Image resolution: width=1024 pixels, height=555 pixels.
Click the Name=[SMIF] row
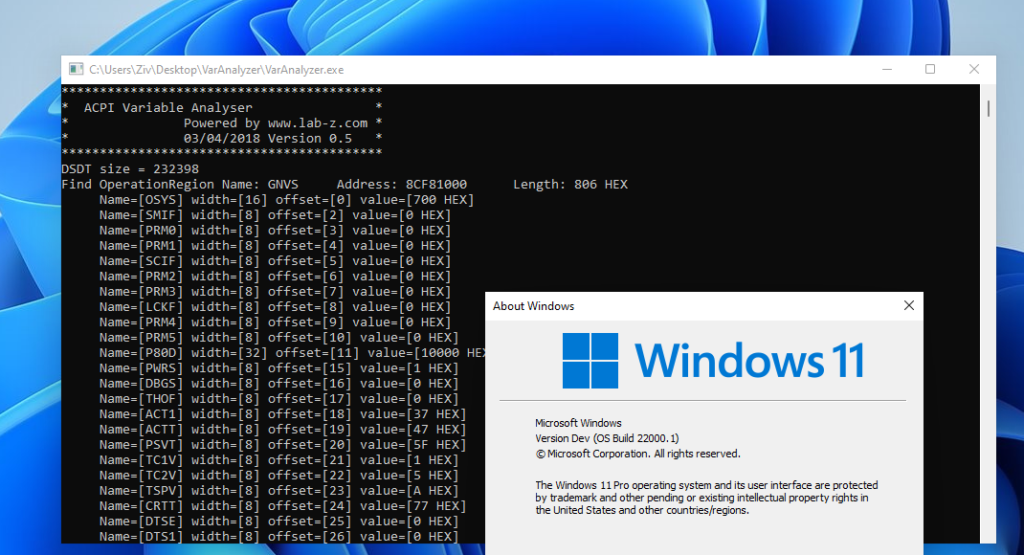[x=275, y=215]
